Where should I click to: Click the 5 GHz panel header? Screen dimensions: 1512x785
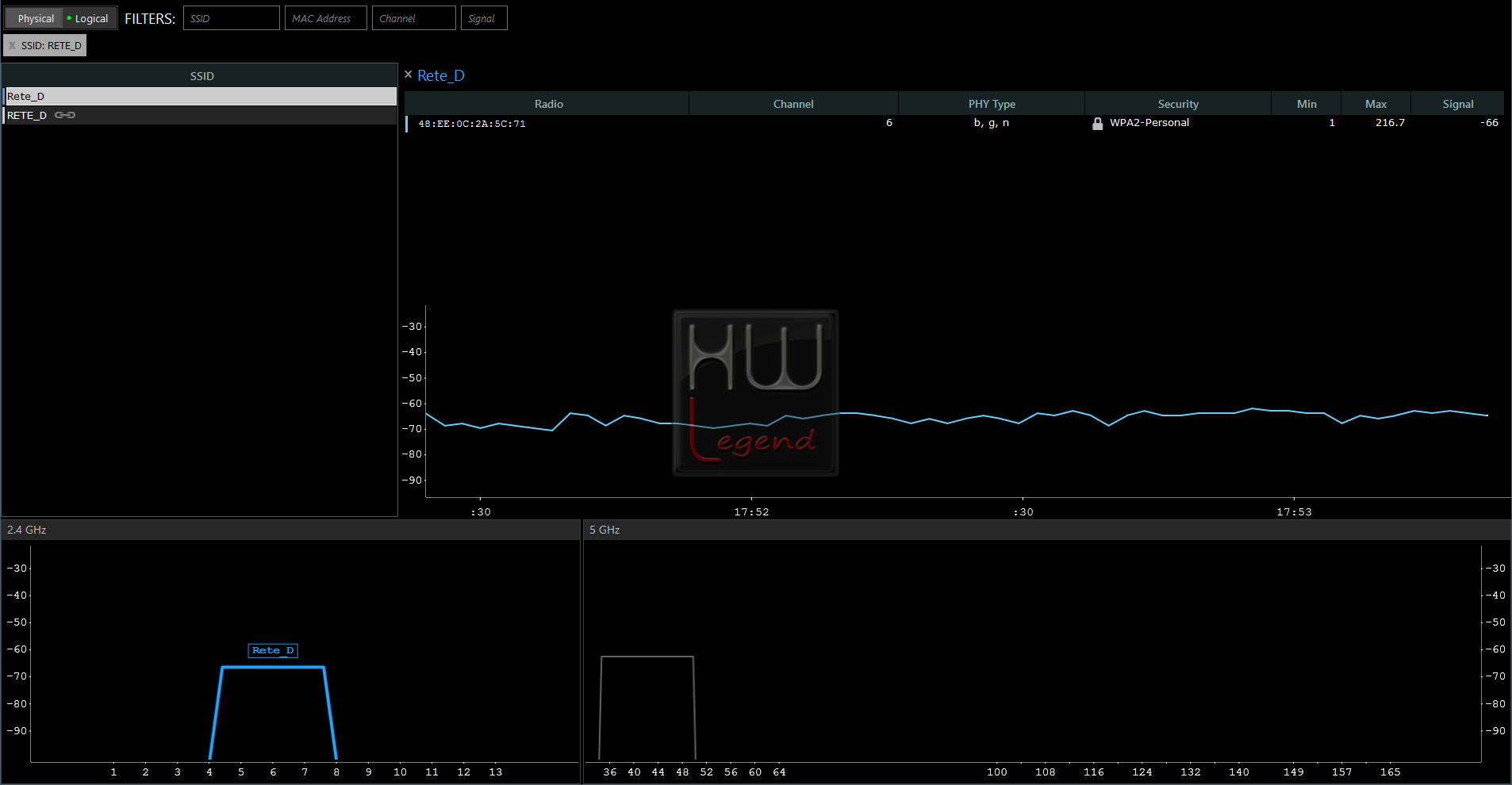coord(1047,530)
